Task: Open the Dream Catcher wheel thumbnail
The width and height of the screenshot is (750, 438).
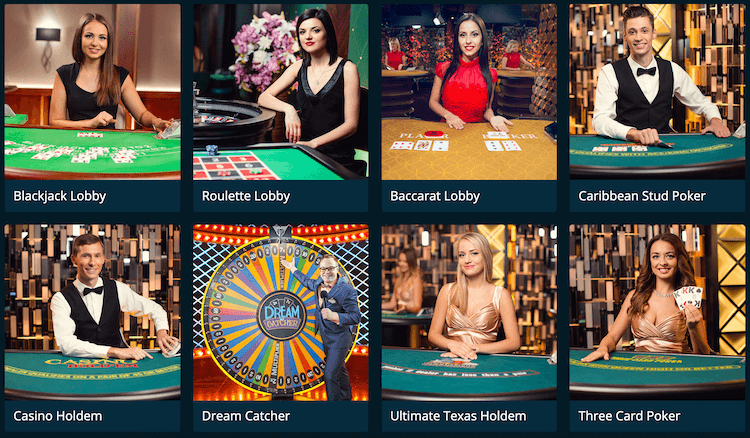Action: pyautogui.click(x=281, y=312)
